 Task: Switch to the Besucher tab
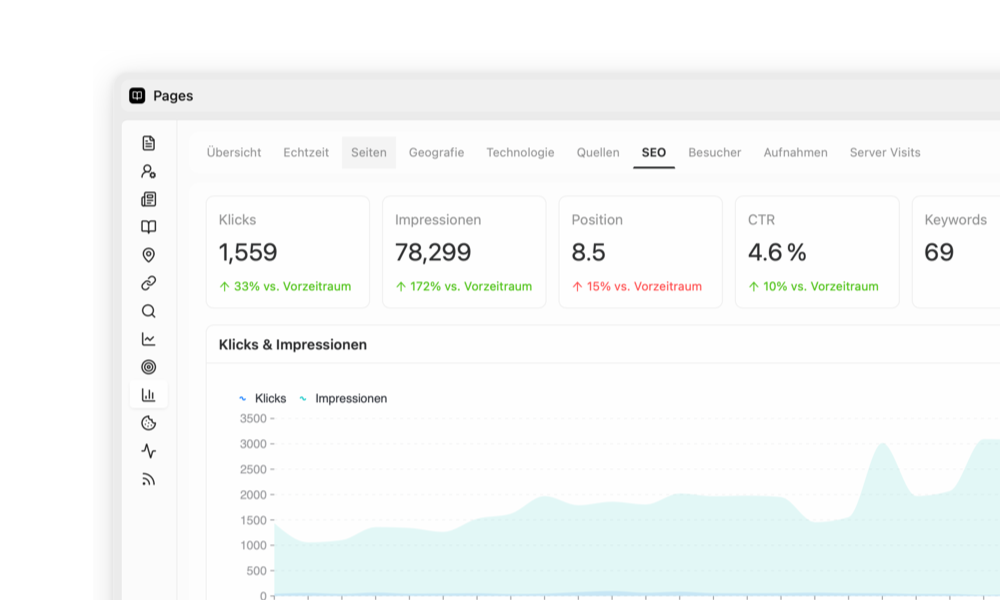(715, 152)
